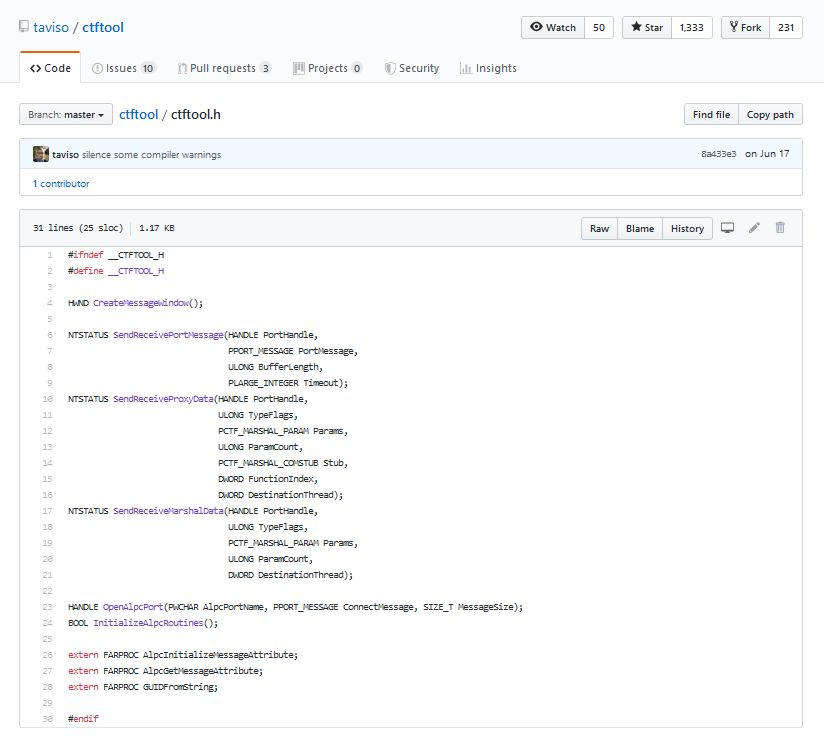Click the repository book icon beside taviso
The image size is (824, 748).
[x=24, y=28]
